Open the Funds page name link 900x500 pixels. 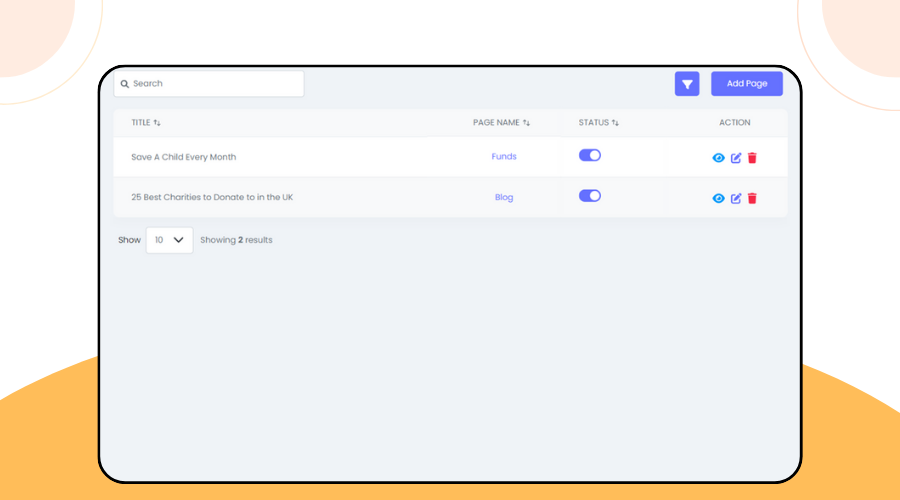pyautogui.click(x=504, y=157)
